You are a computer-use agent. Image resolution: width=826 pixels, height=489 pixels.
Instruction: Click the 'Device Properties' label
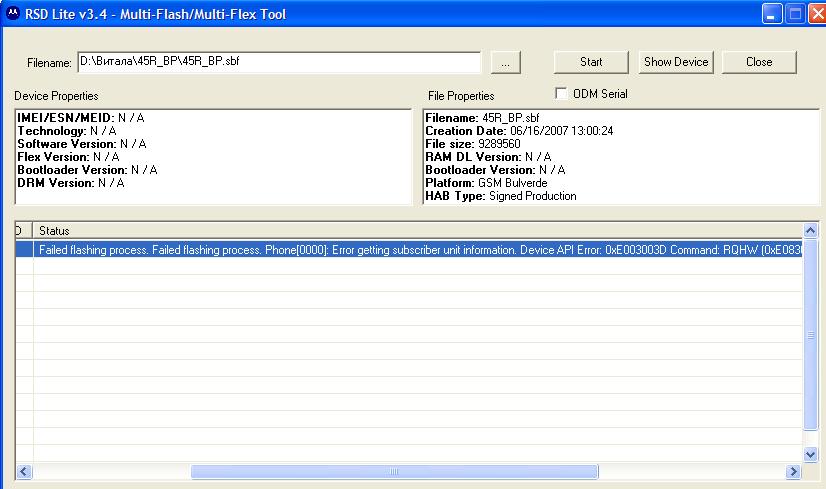coord(56,96)
